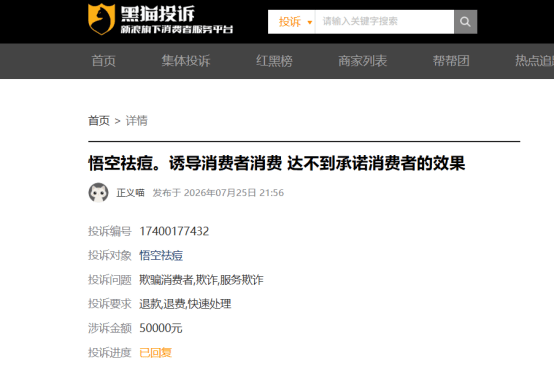Viewport: 554px width, 368px height.
Task: Open the 帮帮团 navigation tab
Action: pyautogui.click(x=451, y=61)
